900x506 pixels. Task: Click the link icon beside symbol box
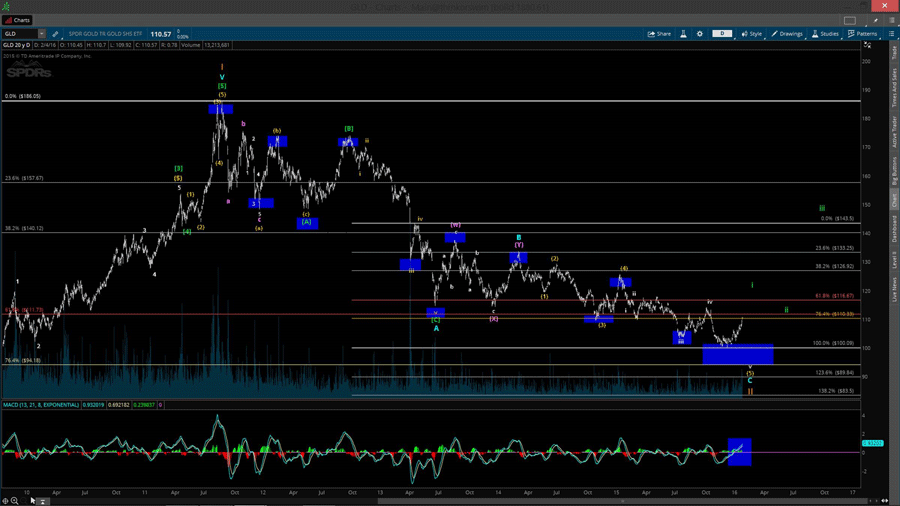[55, 34]
